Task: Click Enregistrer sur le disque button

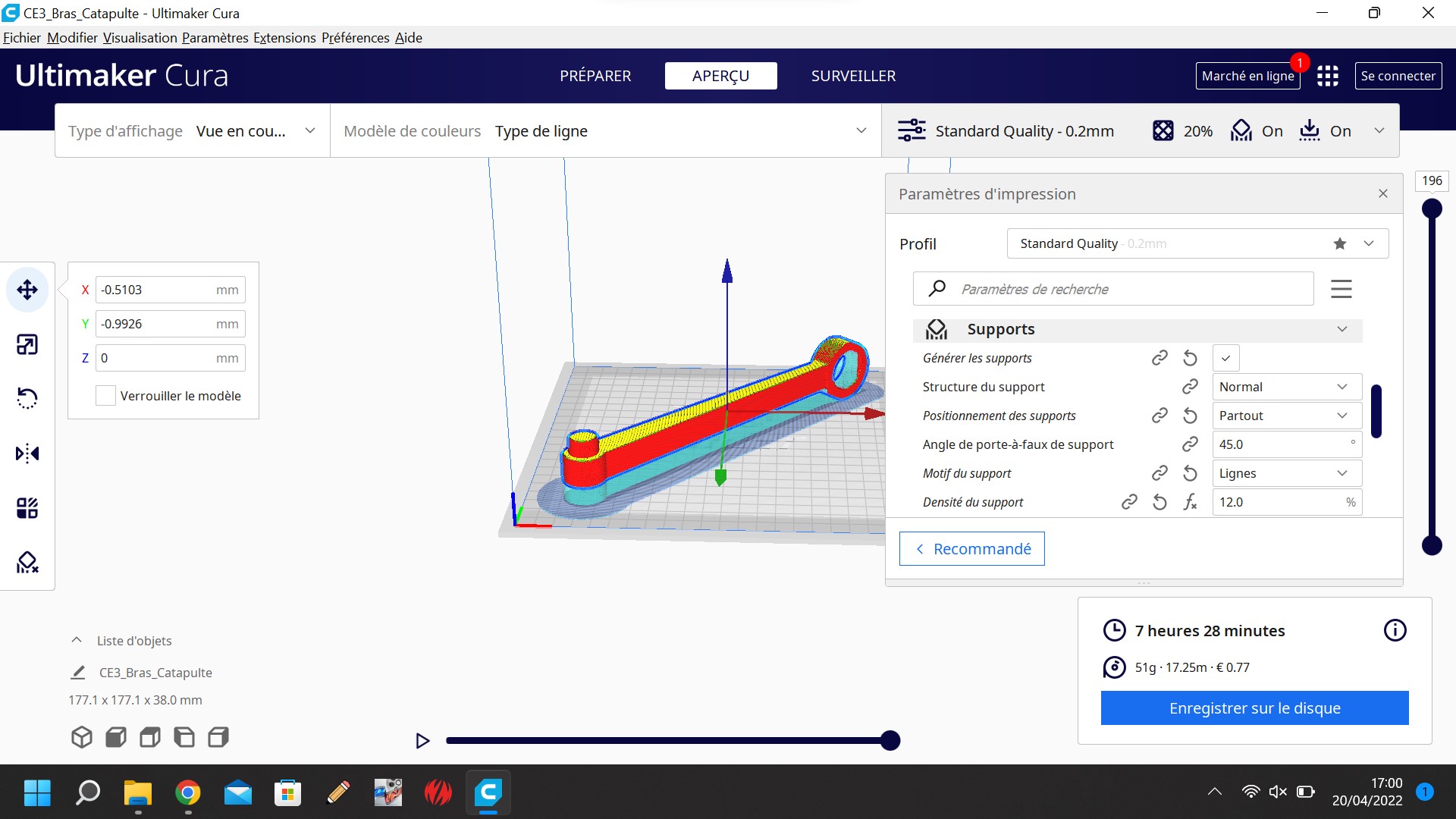Action: tap(1254, 708)
